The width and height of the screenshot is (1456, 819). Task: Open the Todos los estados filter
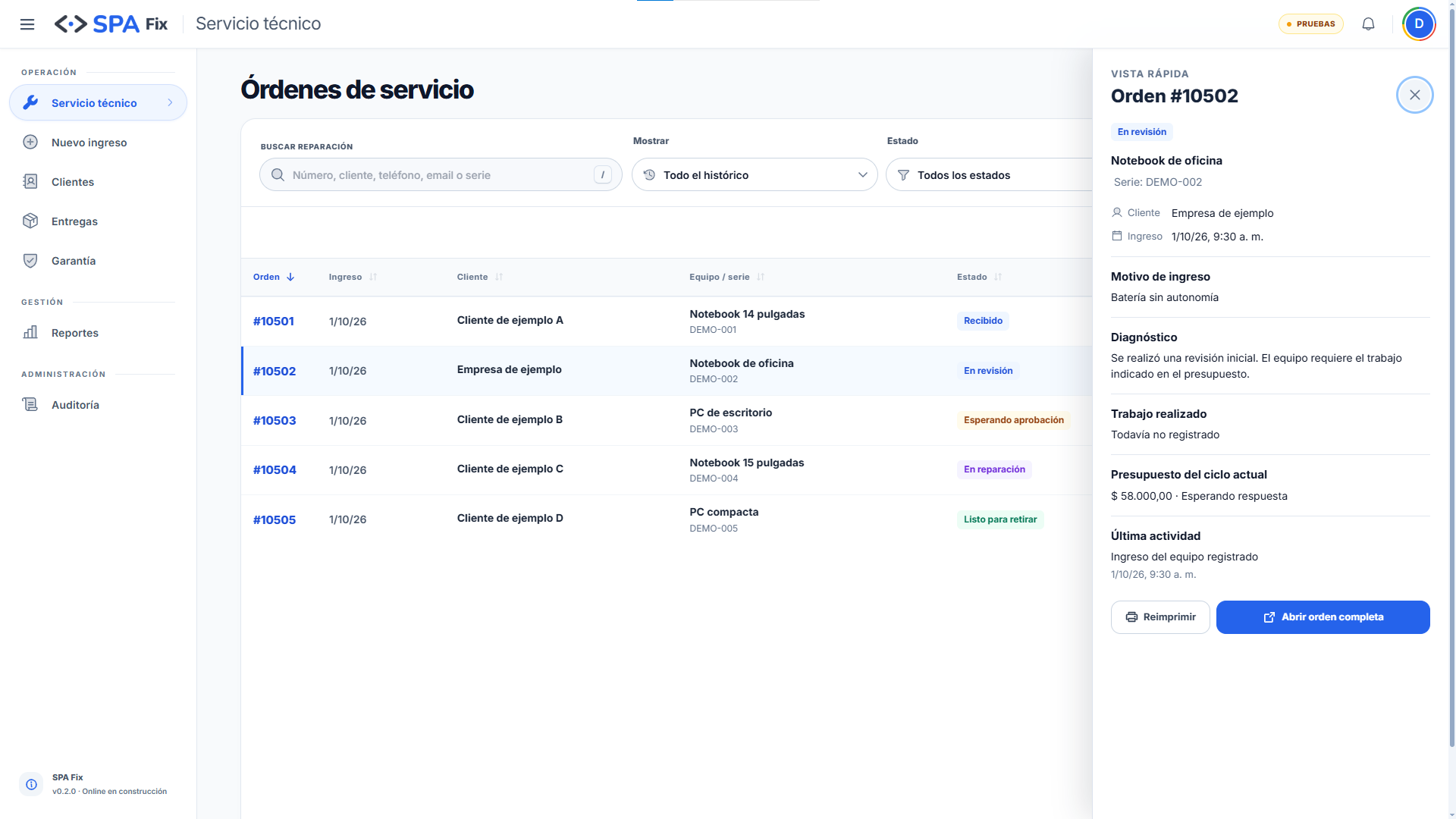click(989, 174)
